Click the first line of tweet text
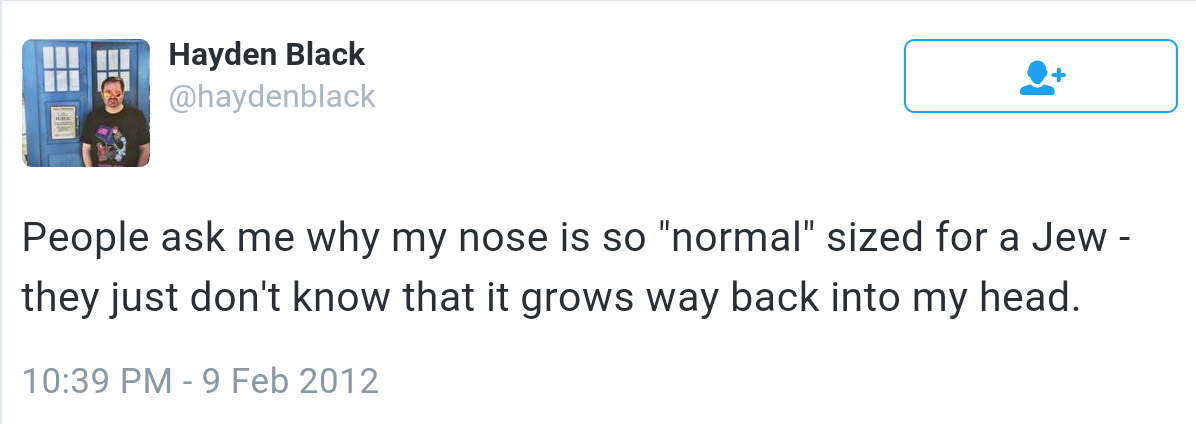 pyautogui.click(x=576, y=239)
